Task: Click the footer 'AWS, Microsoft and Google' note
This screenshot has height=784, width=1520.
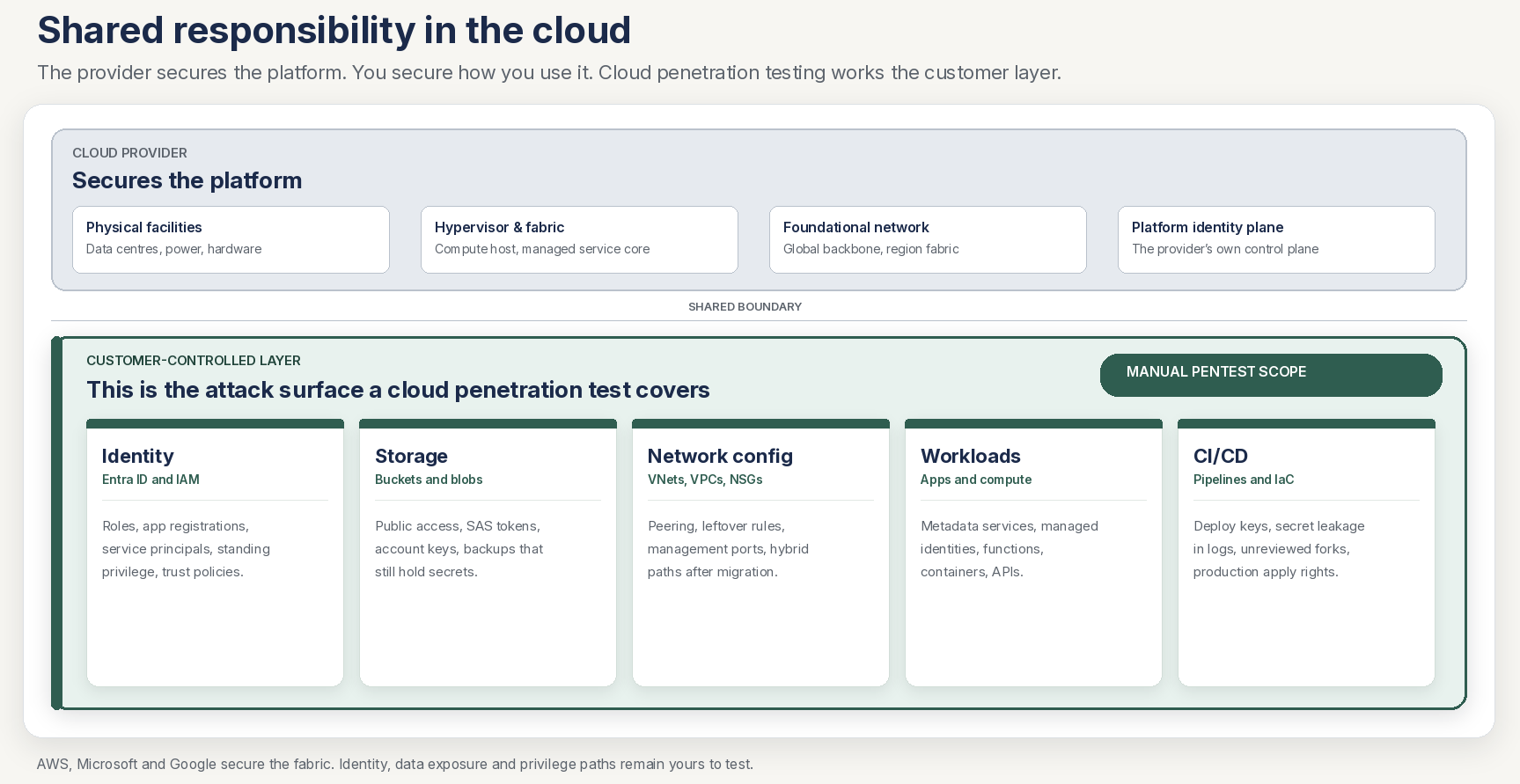Action: tap(395, 764)
